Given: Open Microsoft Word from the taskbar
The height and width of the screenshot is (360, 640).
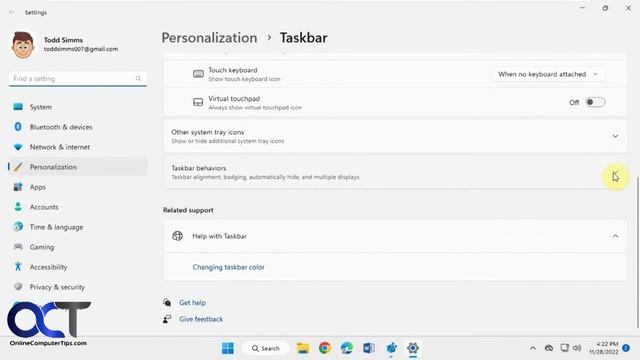Looking at the screenshot, I should pos(369,348).
